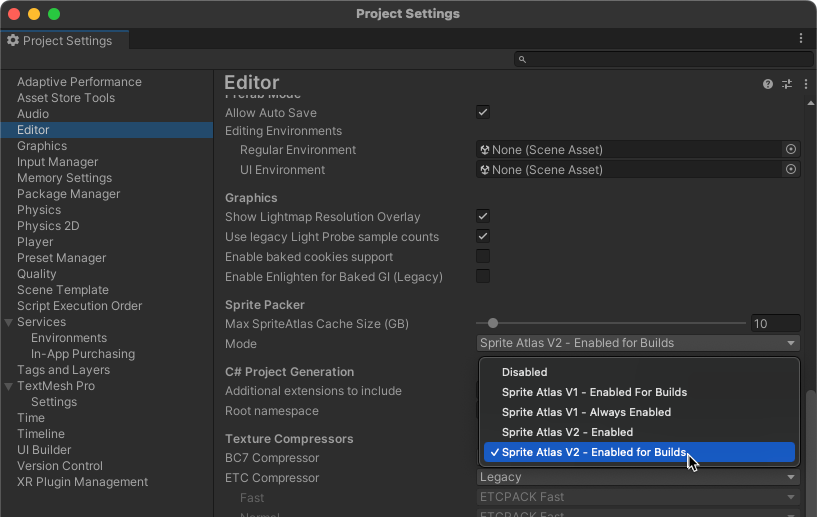This screenshot has width=817, height=517.
Task: Open Regular Environment object picker
Action: pos(791,149)
